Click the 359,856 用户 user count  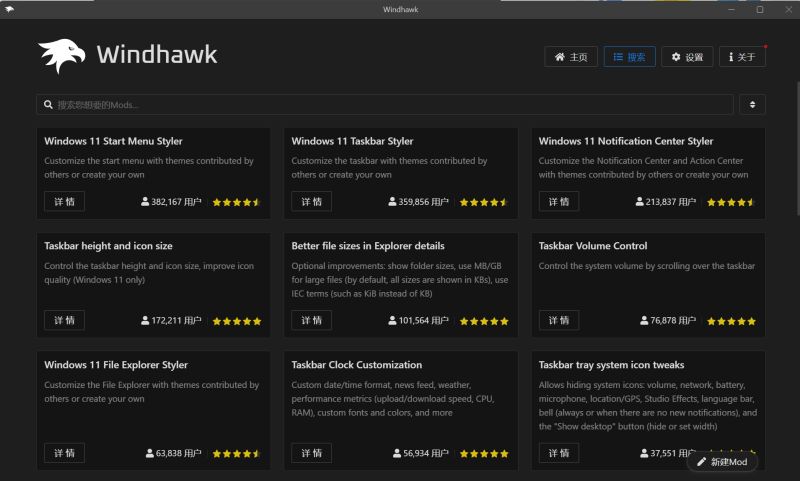(418, 202)
